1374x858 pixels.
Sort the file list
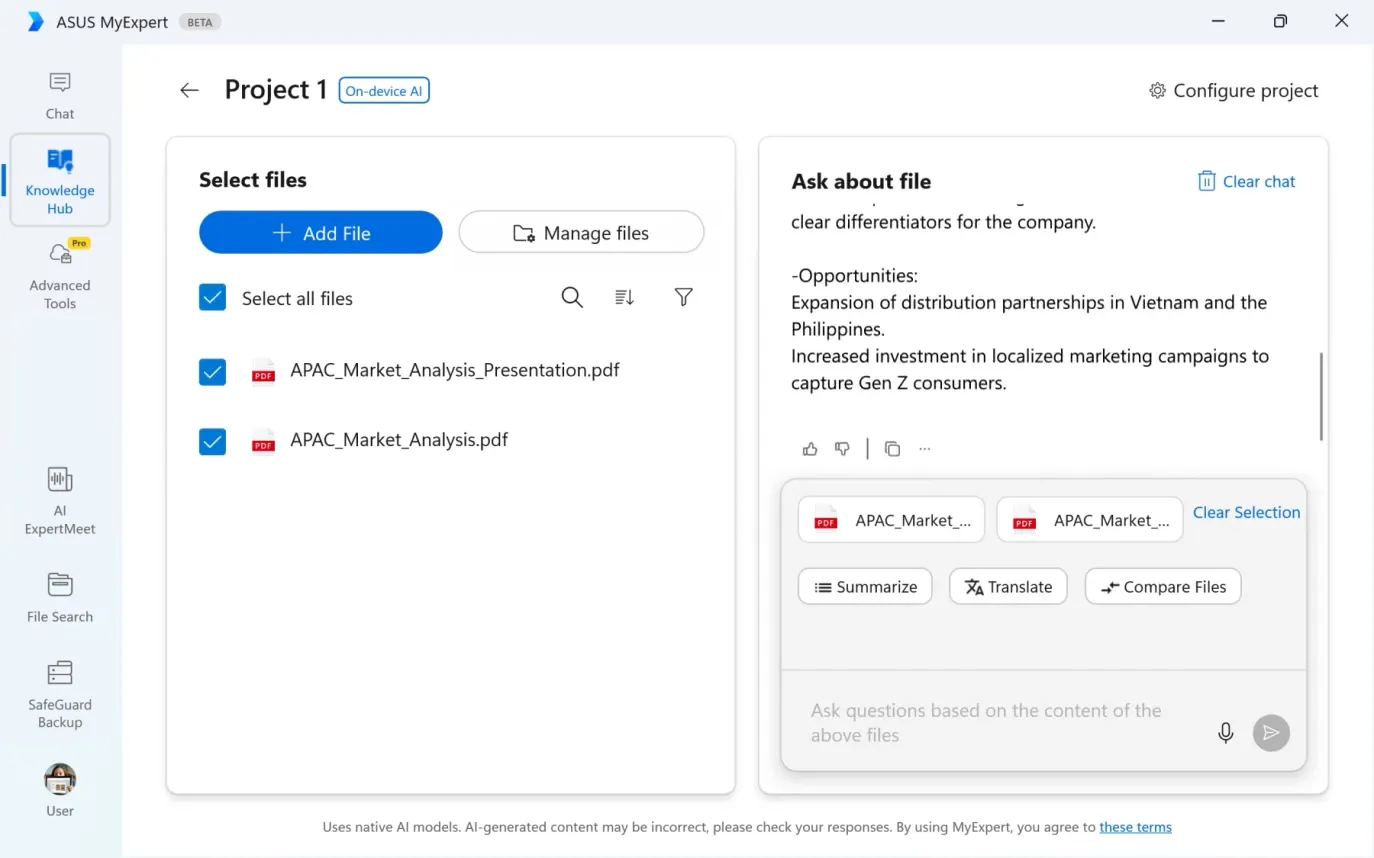point(624,297)
